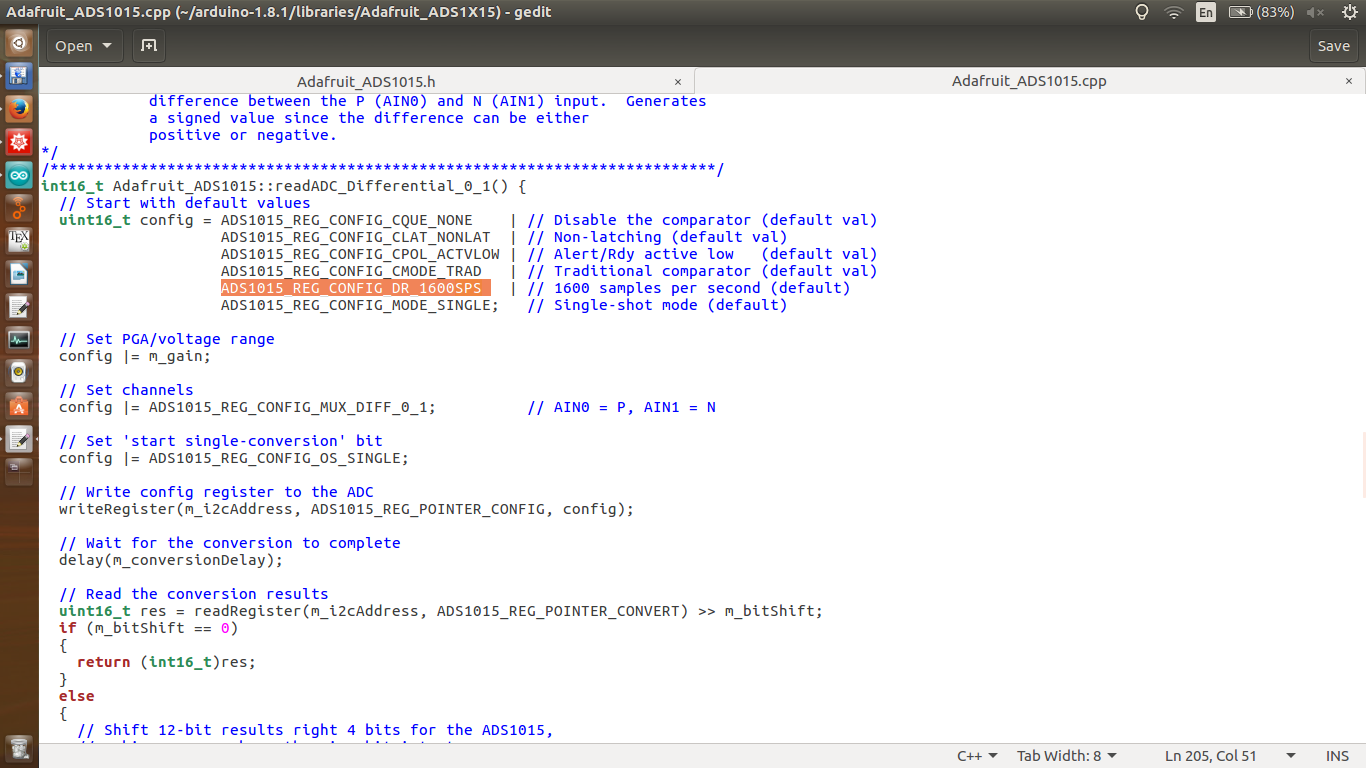Open the Ubuntu Dash launcher
This screenshot has width=1366, height=768.
[x=18, y=42]
